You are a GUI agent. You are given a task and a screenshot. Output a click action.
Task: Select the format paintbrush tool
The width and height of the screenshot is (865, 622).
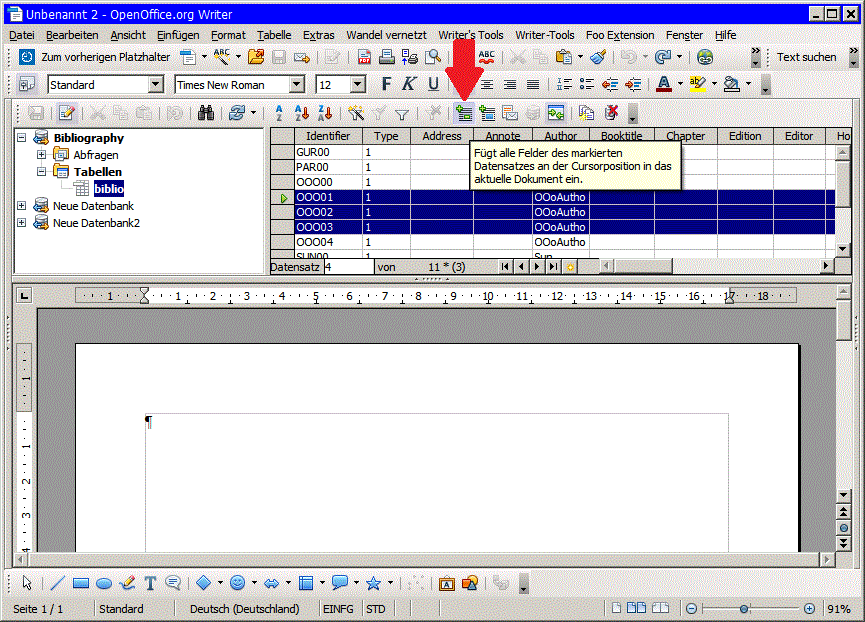coord(598,57)
